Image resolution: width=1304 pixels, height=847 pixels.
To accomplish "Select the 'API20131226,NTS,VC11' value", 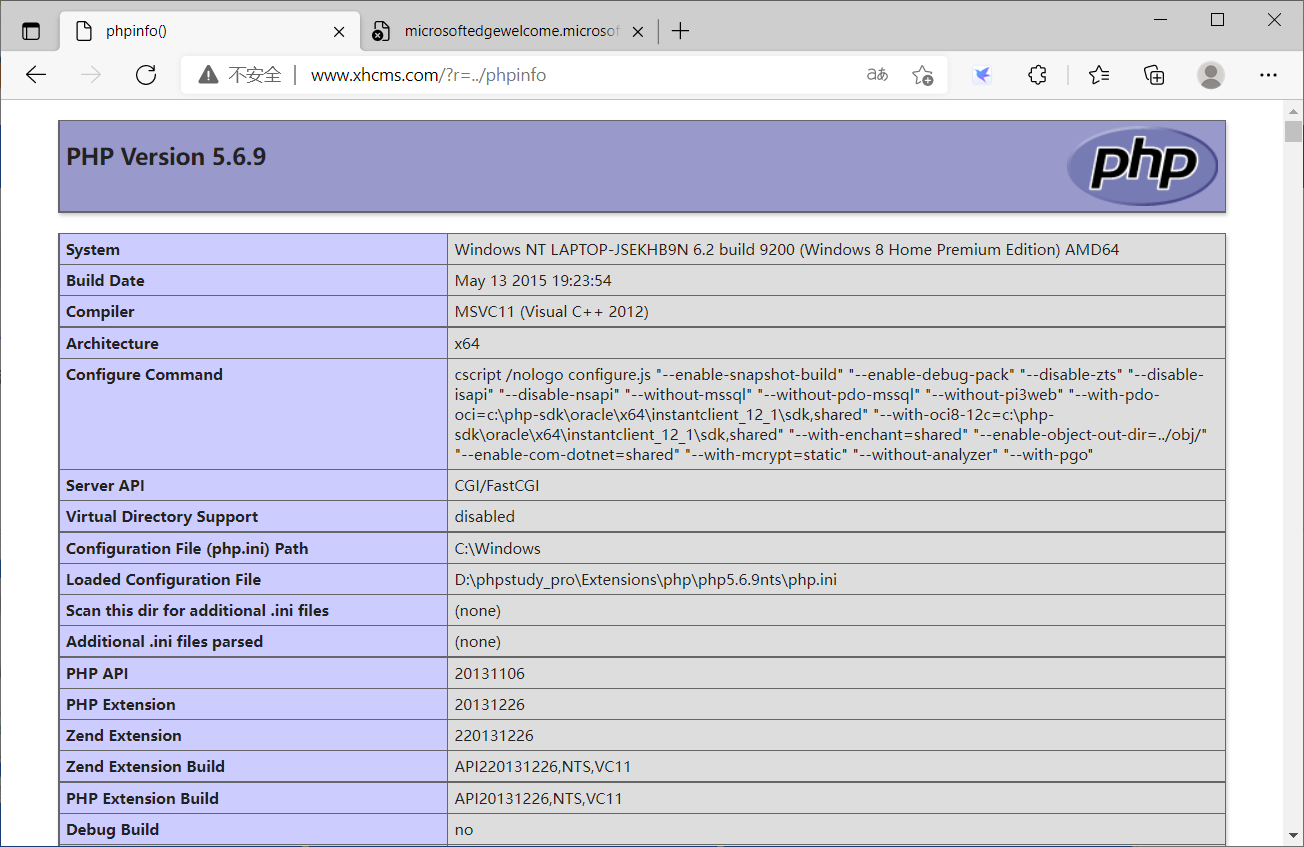I will 539,798.
